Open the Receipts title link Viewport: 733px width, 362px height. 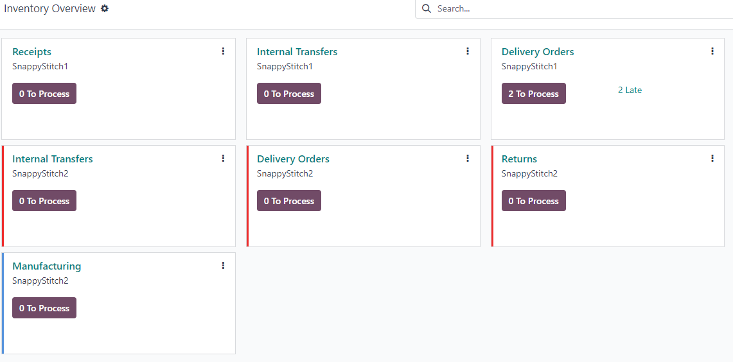coord(32,51)
